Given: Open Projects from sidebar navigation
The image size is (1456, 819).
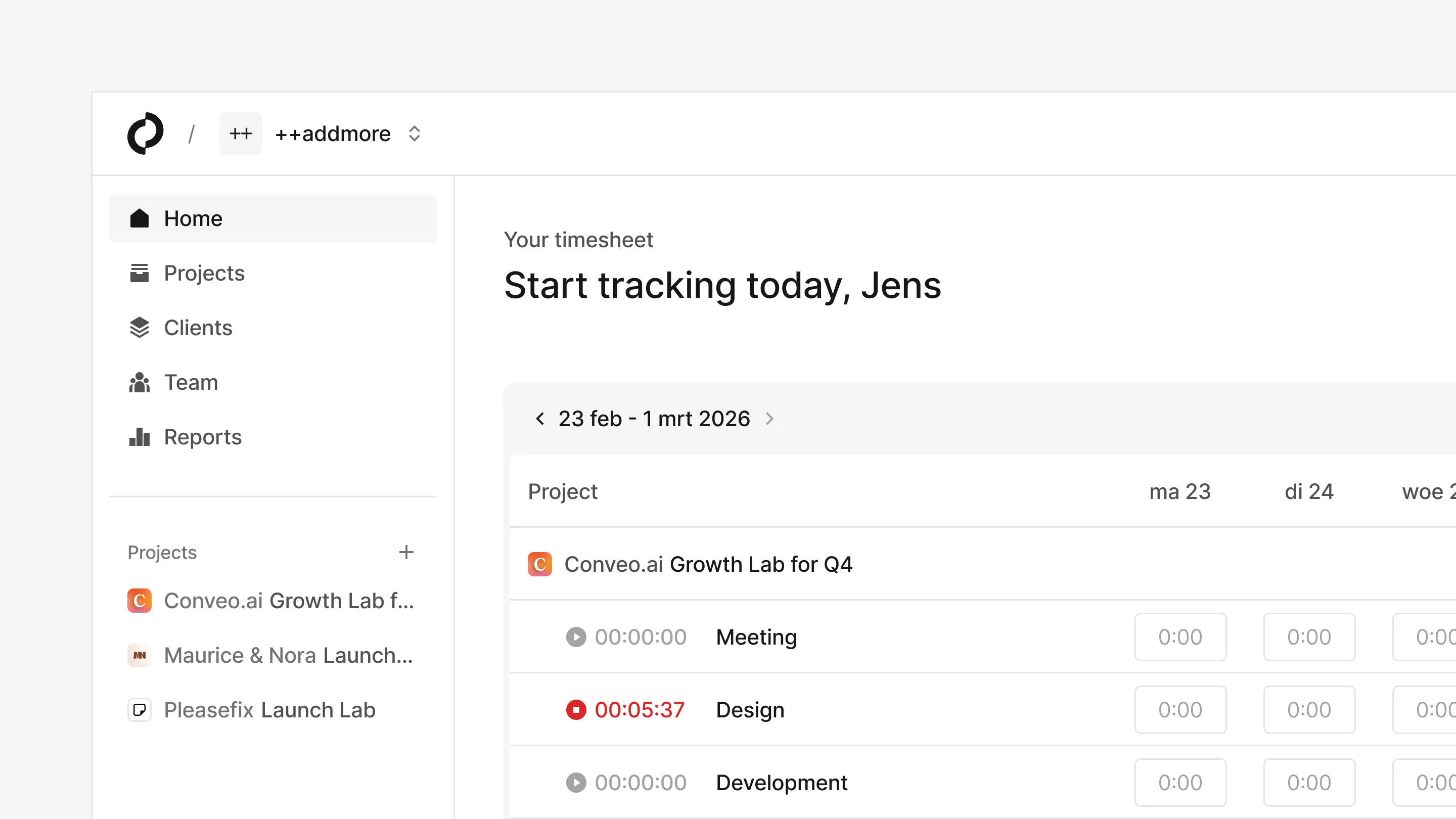Looking at the screenshot, I should pos(203,273).
